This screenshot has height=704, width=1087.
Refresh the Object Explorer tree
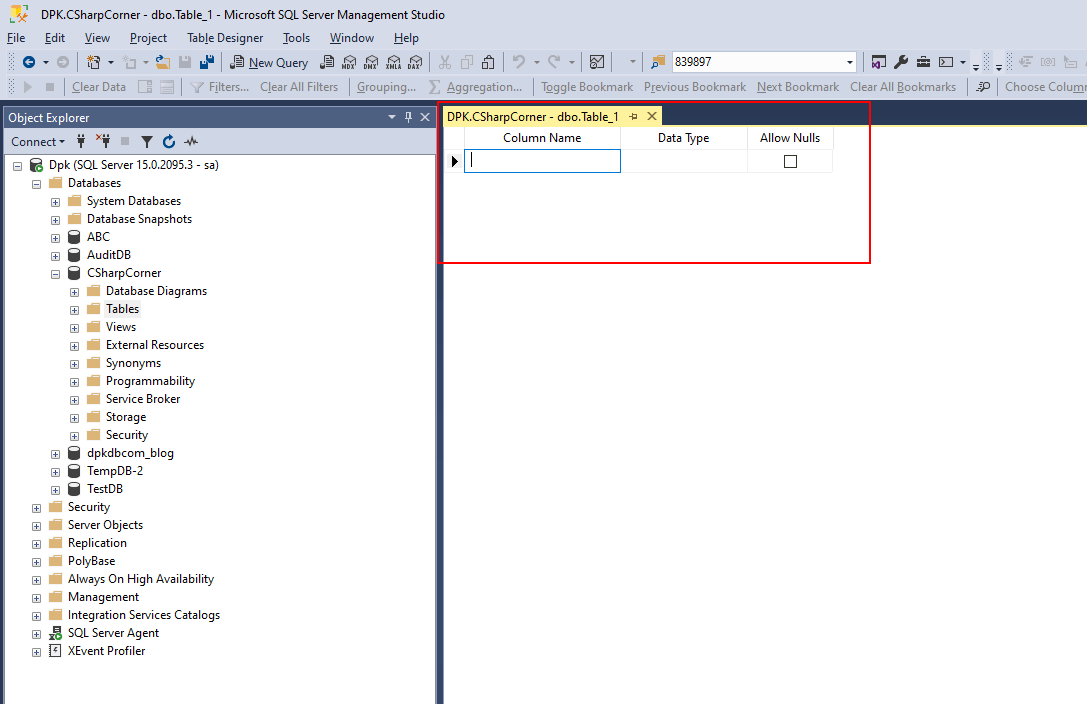tap(168, 141)
